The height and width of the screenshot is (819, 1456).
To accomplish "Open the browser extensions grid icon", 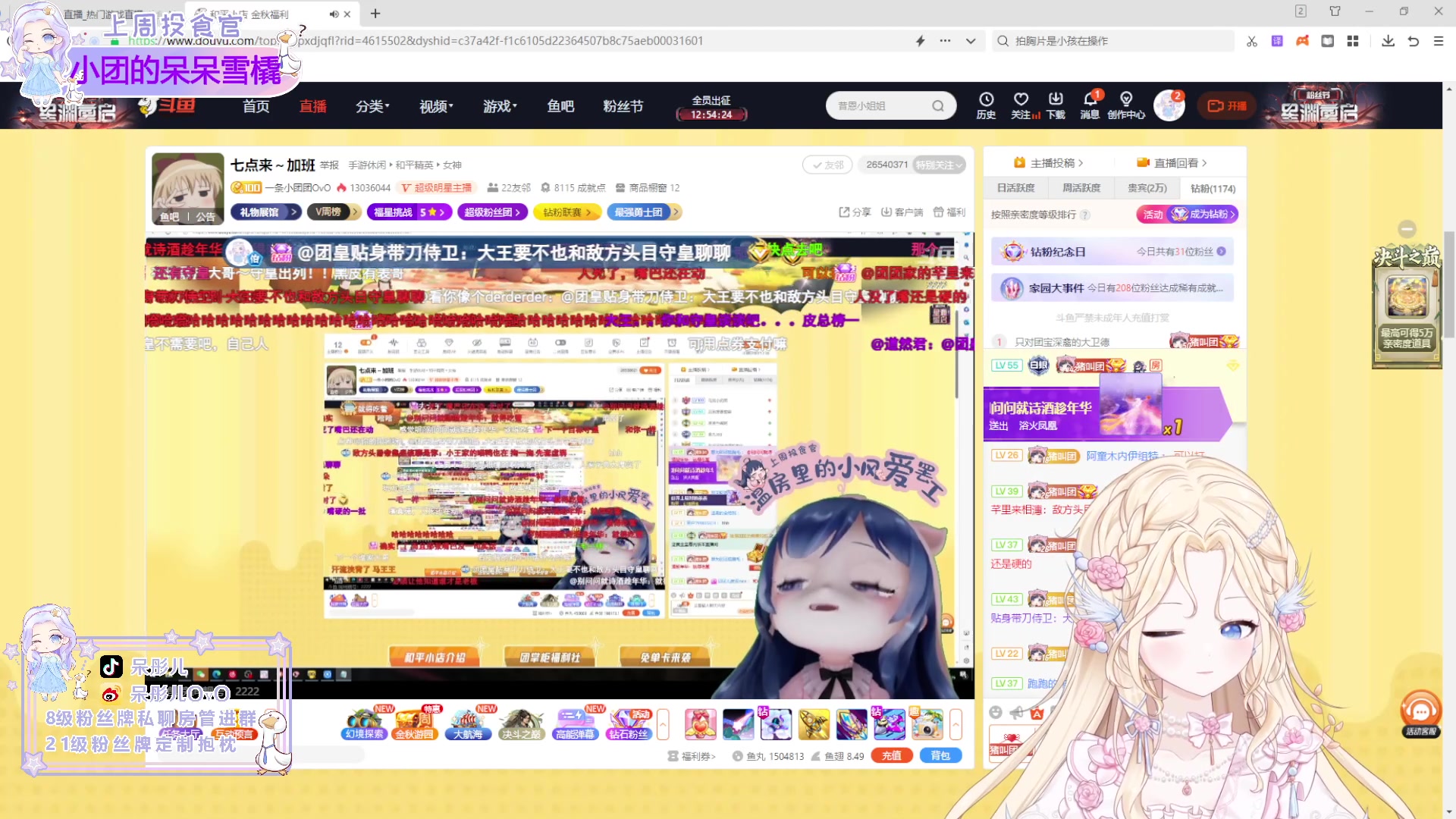I will pyautogui.click(x=1353, y=41).
